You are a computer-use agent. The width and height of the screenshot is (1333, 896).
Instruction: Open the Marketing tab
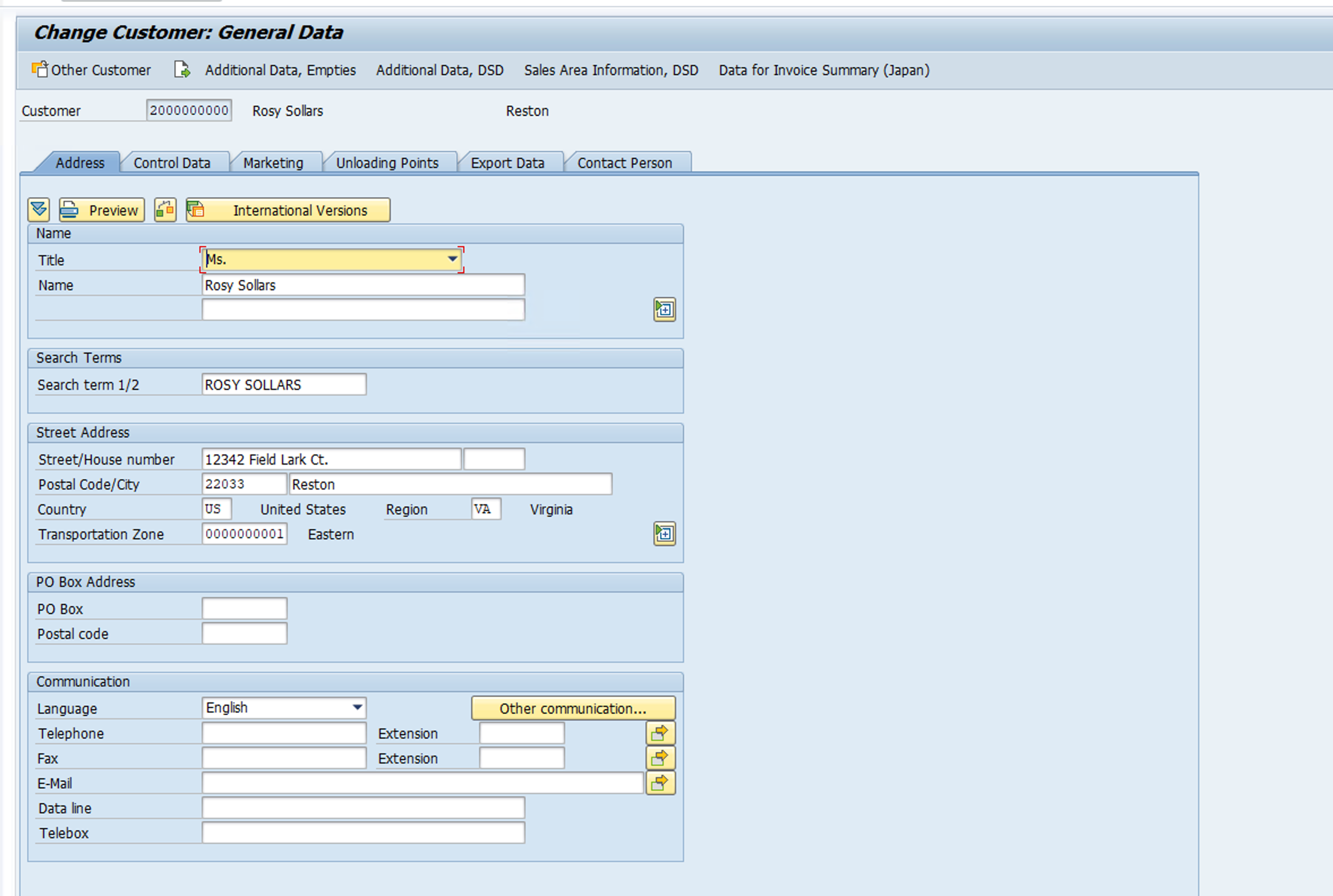click(x=273, y=163)
